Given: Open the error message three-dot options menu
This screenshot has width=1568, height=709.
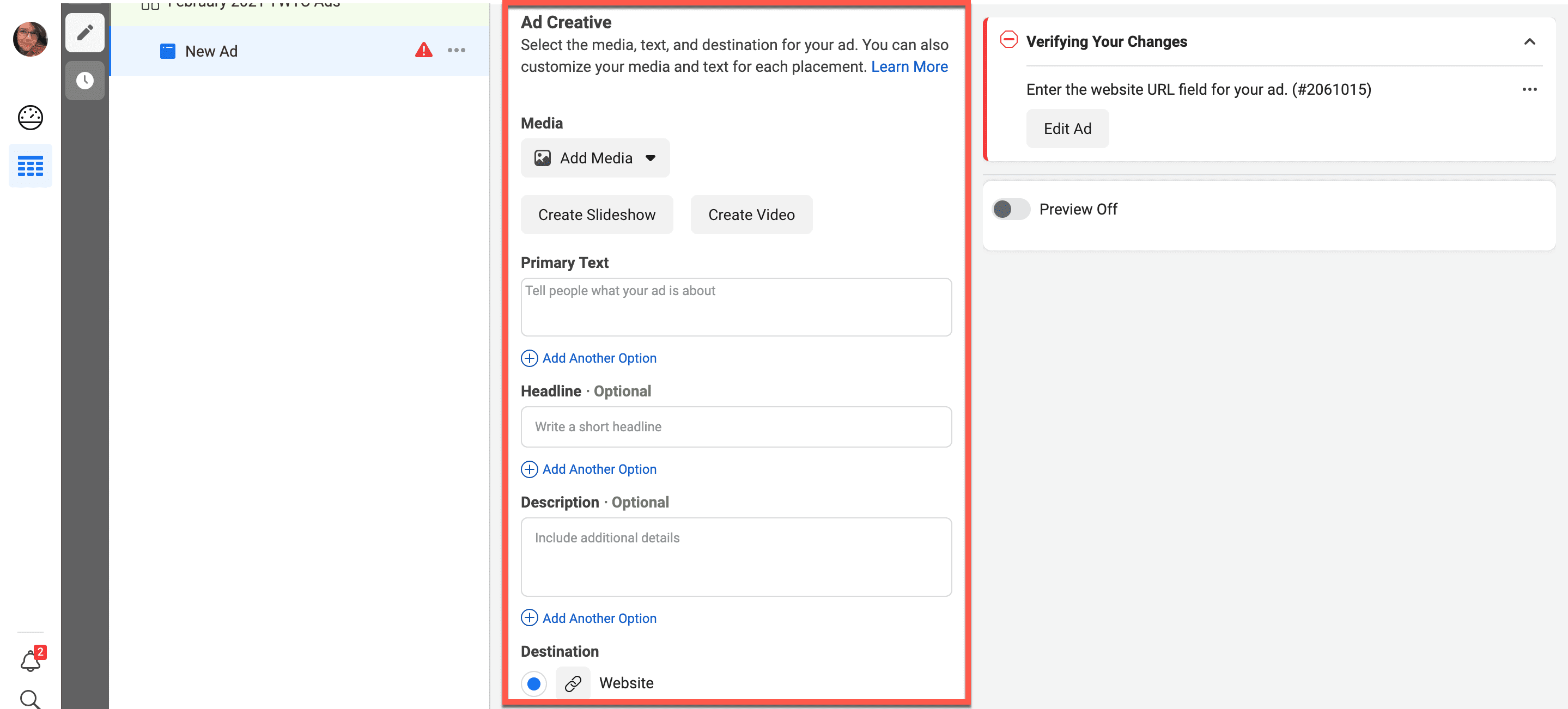Looking at the screenshot, I should click(x=1529, y=89).
